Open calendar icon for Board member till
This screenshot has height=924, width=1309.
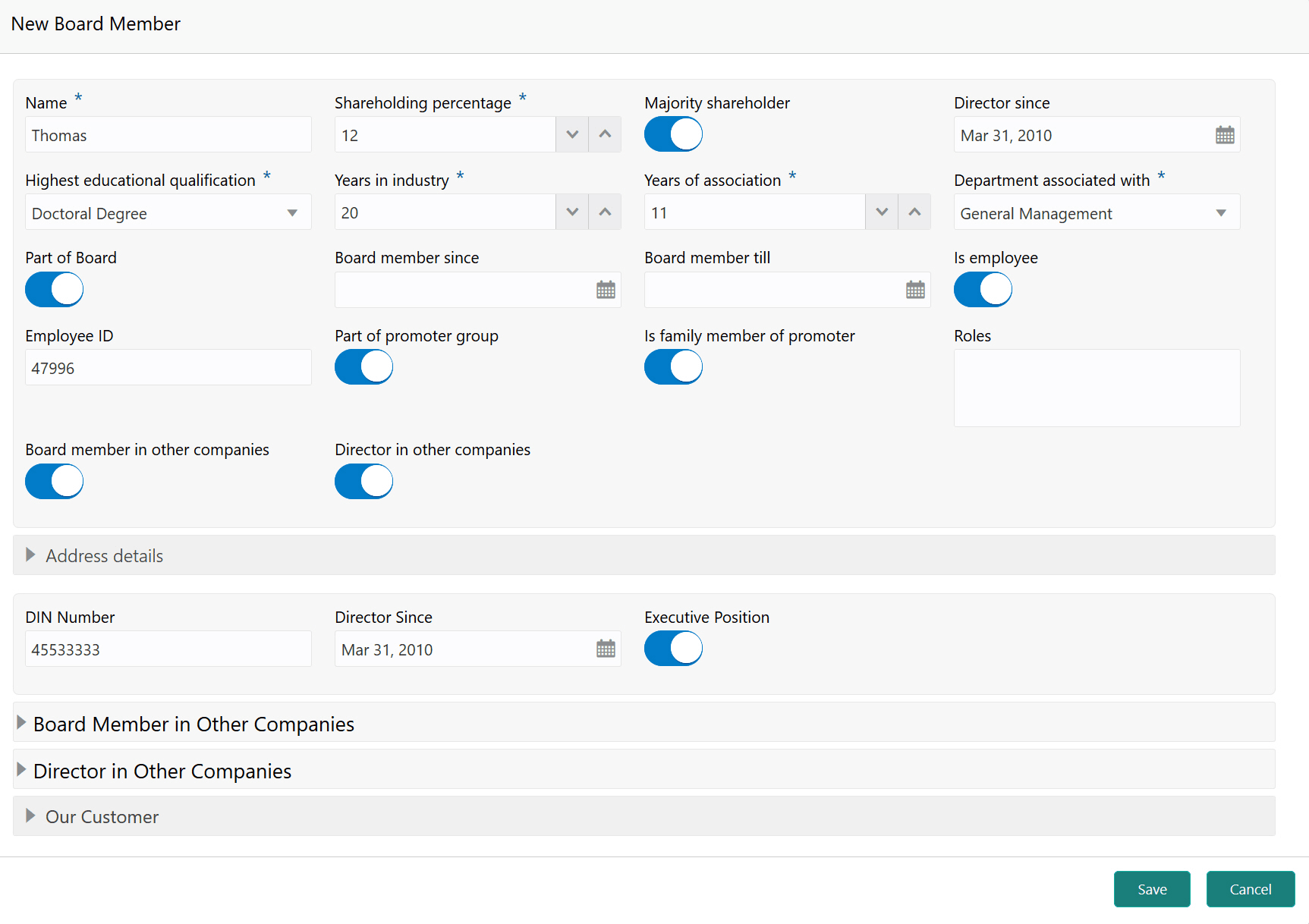tap(915, 290)
